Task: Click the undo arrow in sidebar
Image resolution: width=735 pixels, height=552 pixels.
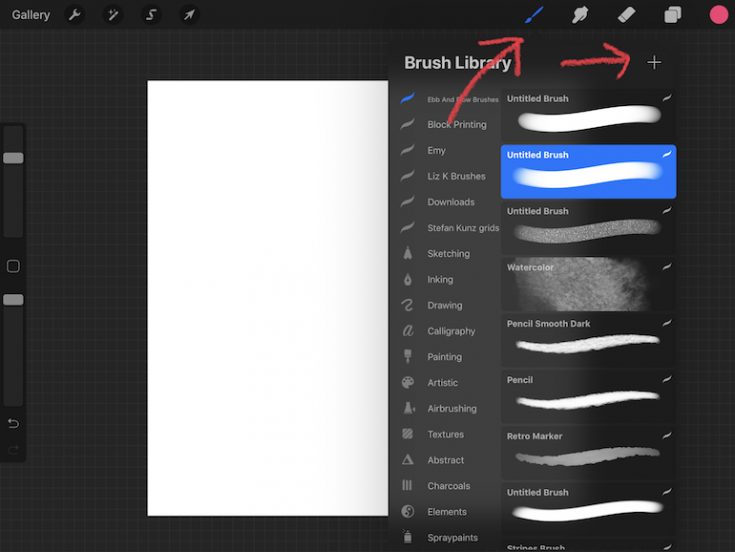Action: pyautogui.click(x=13, y=424)
